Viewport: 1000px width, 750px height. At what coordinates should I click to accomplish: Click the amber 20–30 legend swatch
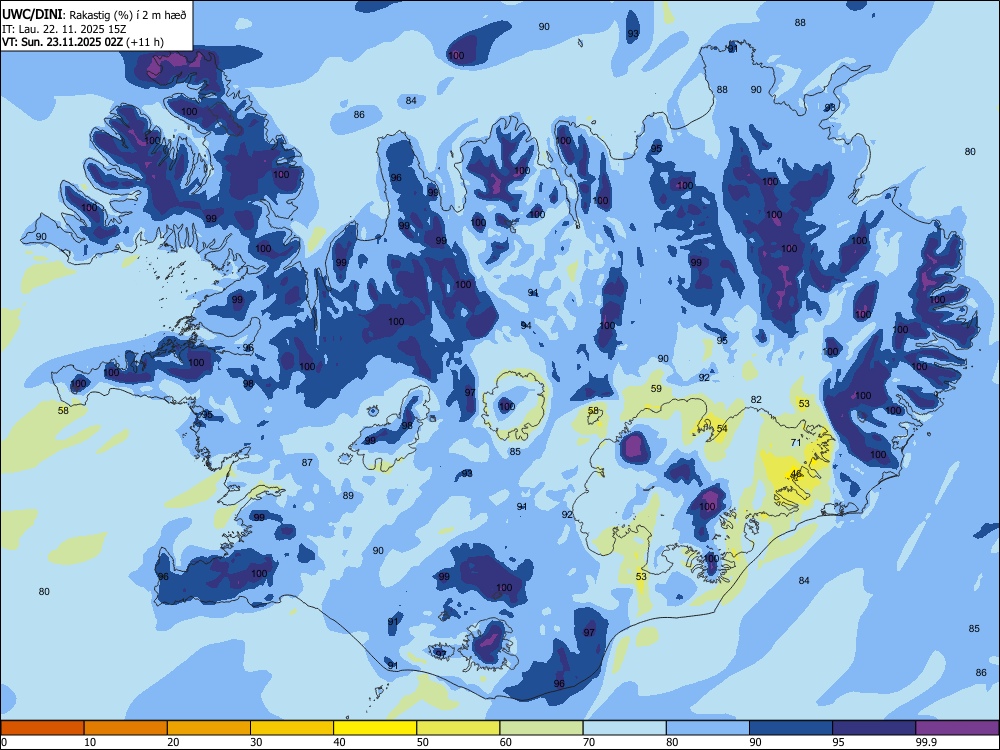point(209,728)
